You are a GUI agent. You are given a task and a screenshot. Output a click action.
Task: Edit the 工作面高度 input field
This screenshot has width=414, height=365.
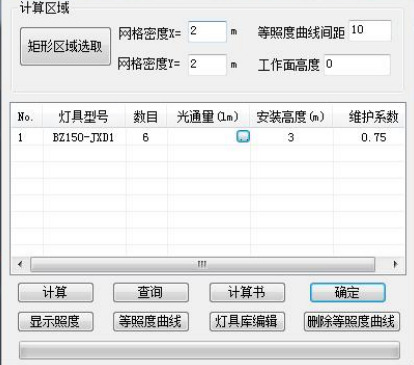tap(357, 65)
